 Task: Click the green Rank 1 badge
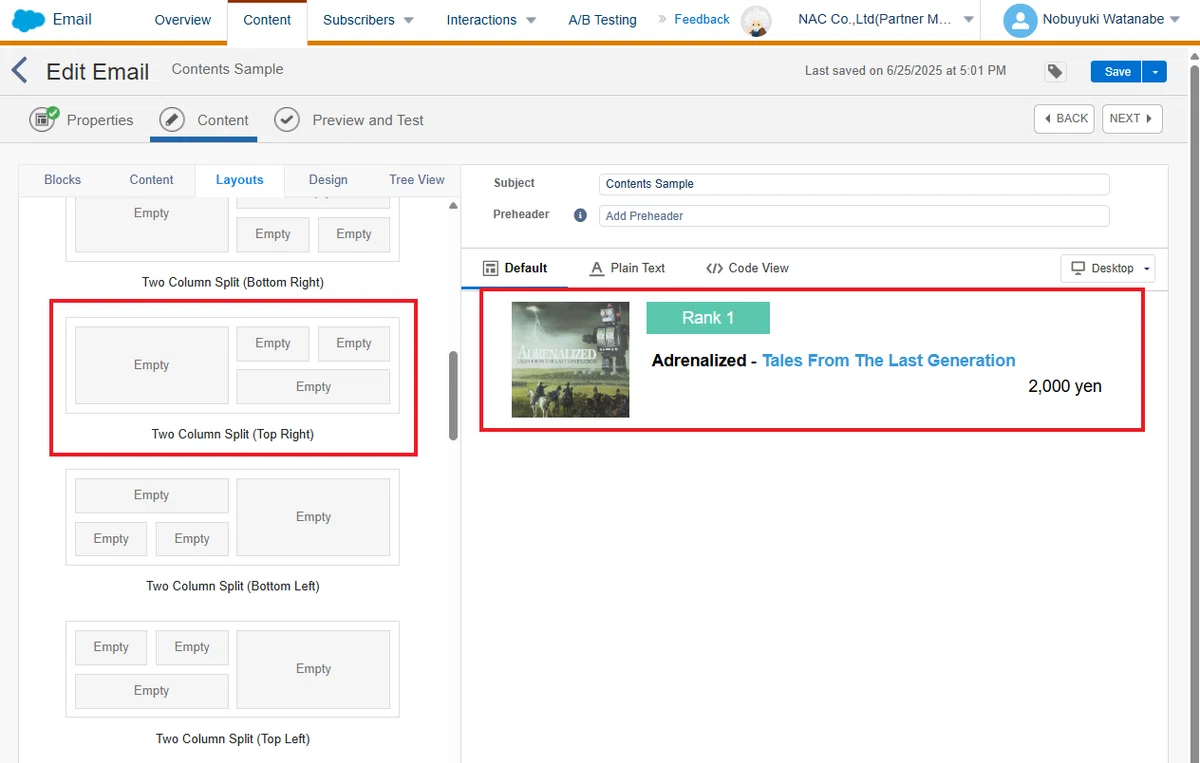coord(708,318)
